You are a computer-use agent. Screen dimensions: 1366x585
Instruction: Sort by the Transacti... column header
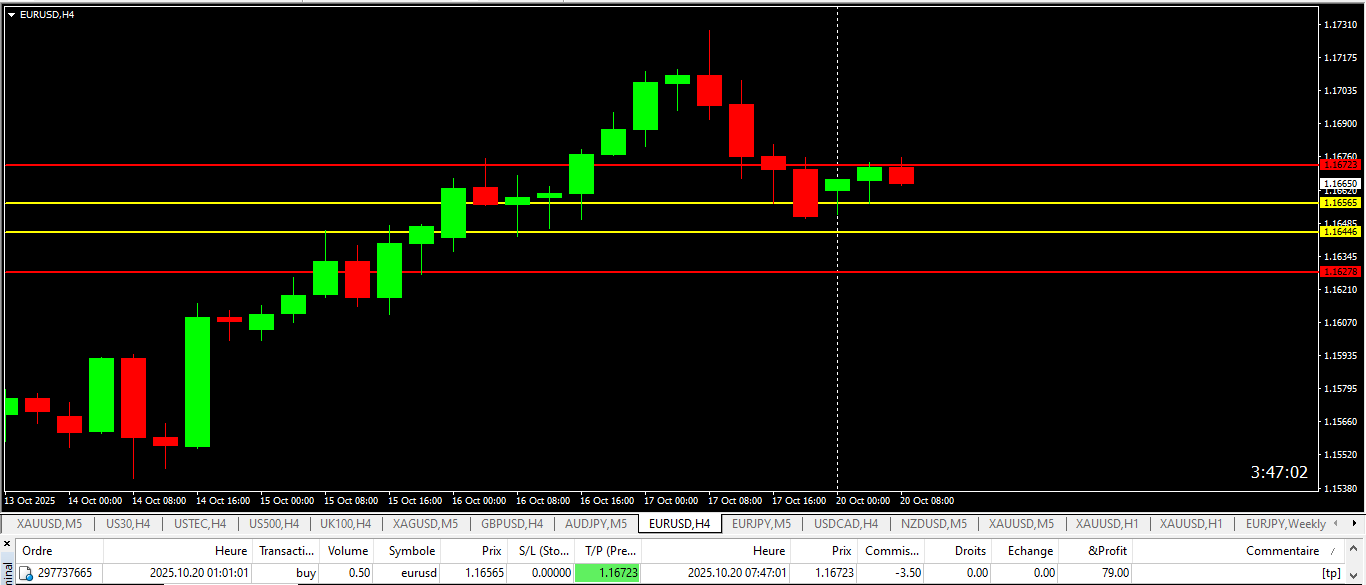click(x=287, y=551)
